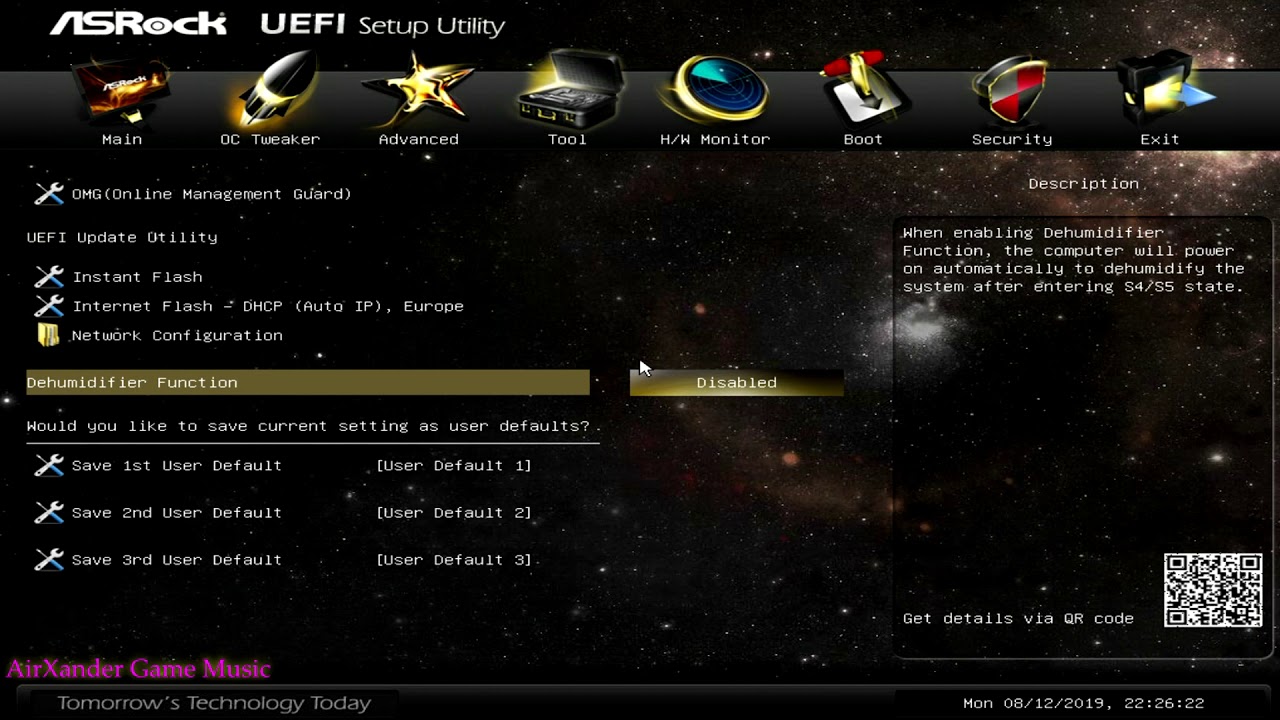Select Save 1st User Default
Viewport: 1280px width, 720px height.
coord(177,465)
